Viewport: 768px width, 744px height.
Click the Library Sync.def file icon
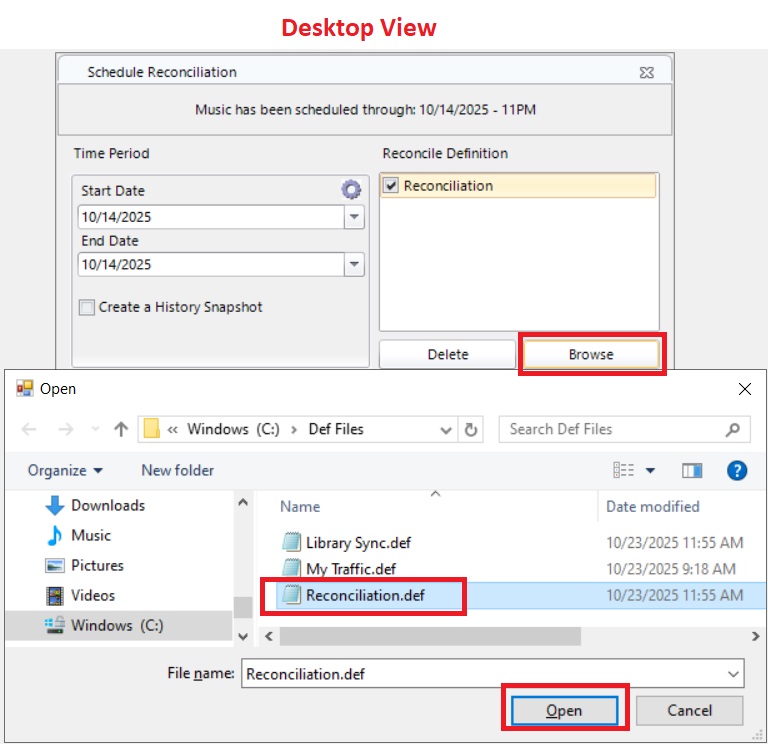pyautogui.click(x=291, y=542)
